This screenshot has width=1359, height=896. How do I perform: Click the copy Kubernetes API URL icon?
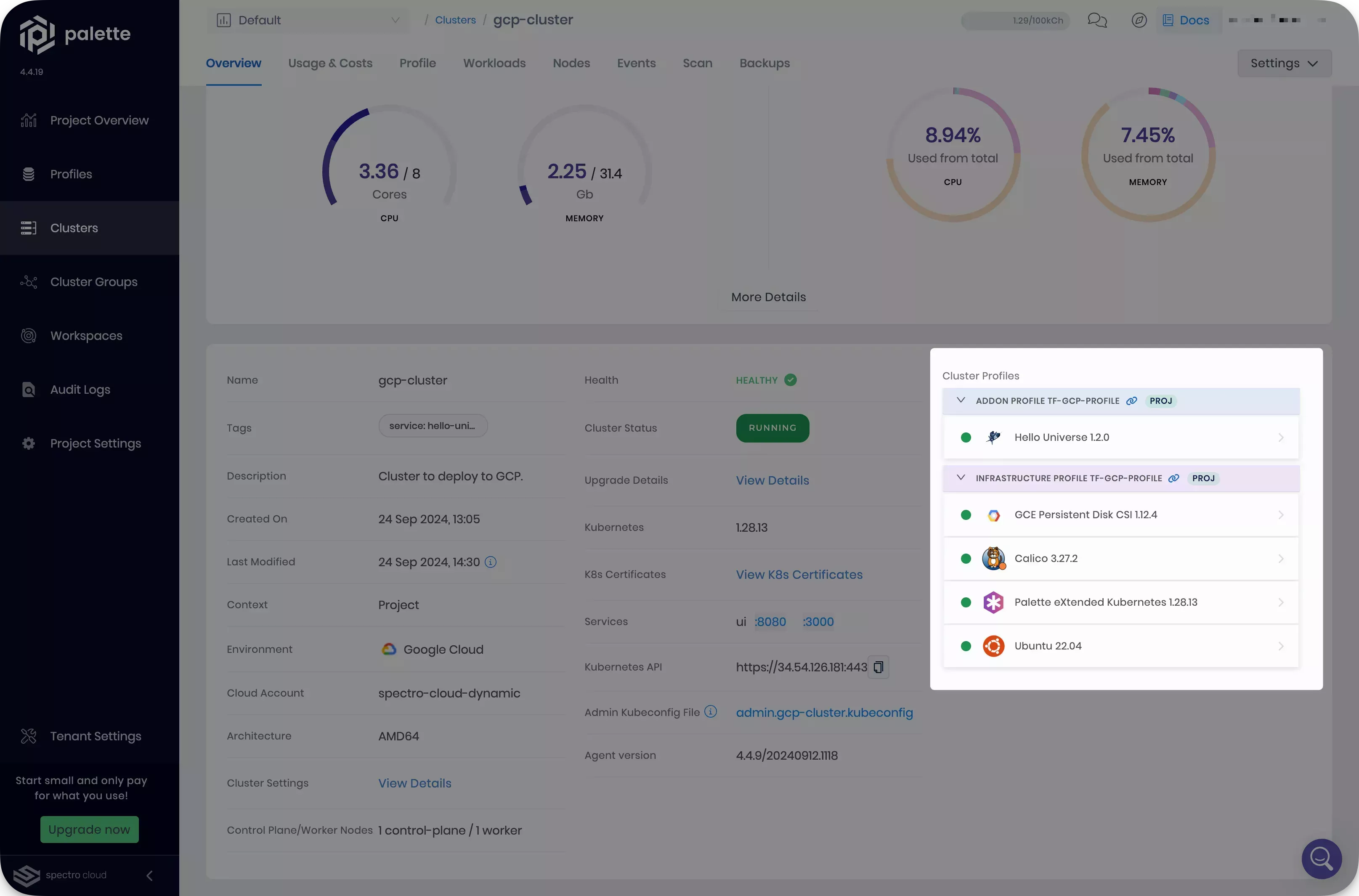(879, 667)
